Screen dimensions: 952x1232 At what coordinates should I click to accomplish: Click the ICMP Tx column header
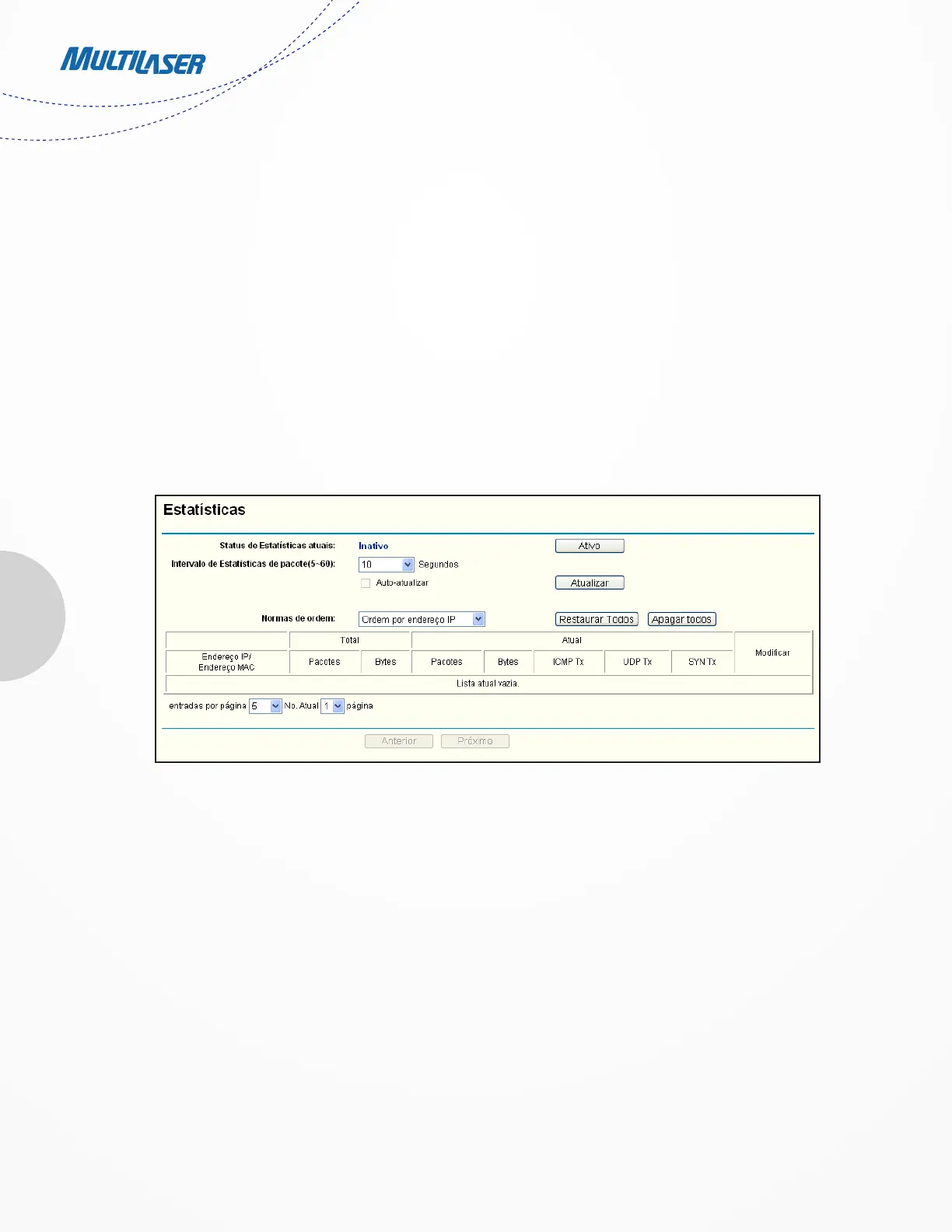click(x=569, y=662)
